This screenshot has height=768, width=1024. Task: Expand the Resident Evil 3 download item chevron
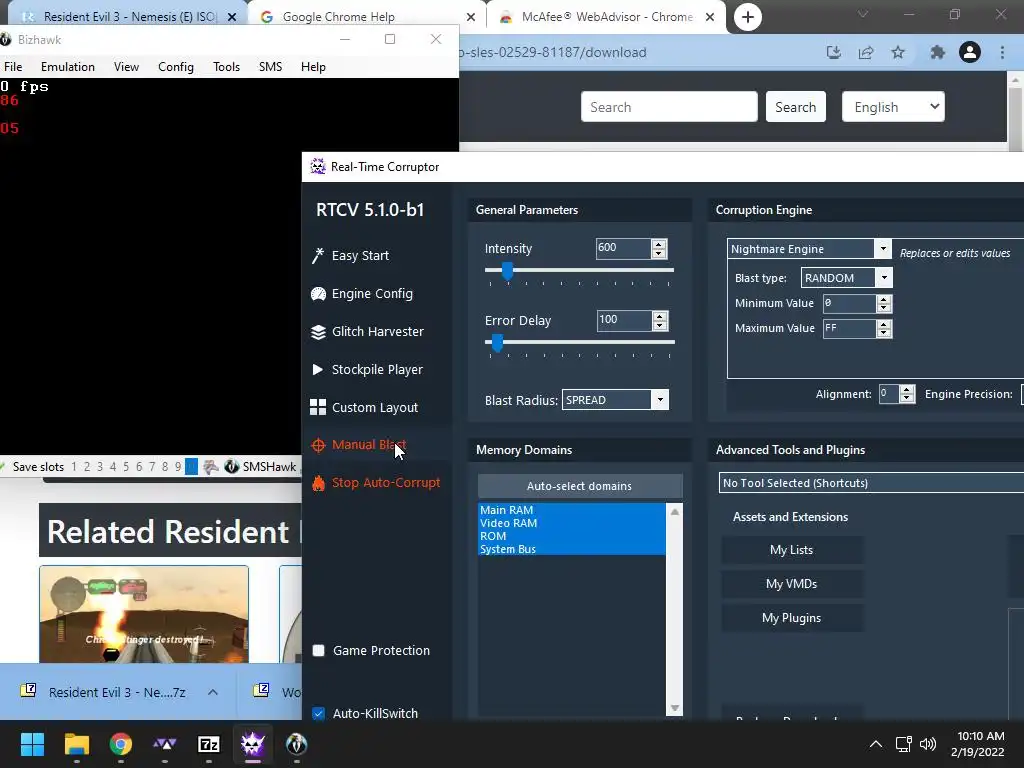point(213,692)
